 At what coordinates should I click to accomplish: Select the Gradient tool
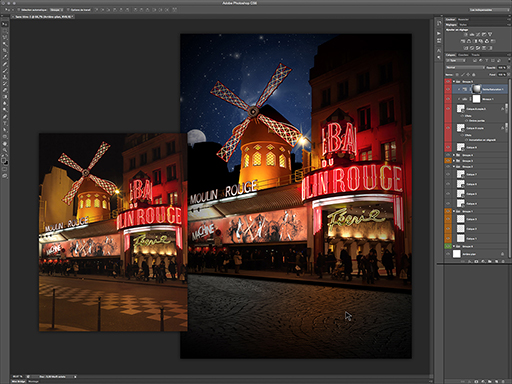coord(5,96)
